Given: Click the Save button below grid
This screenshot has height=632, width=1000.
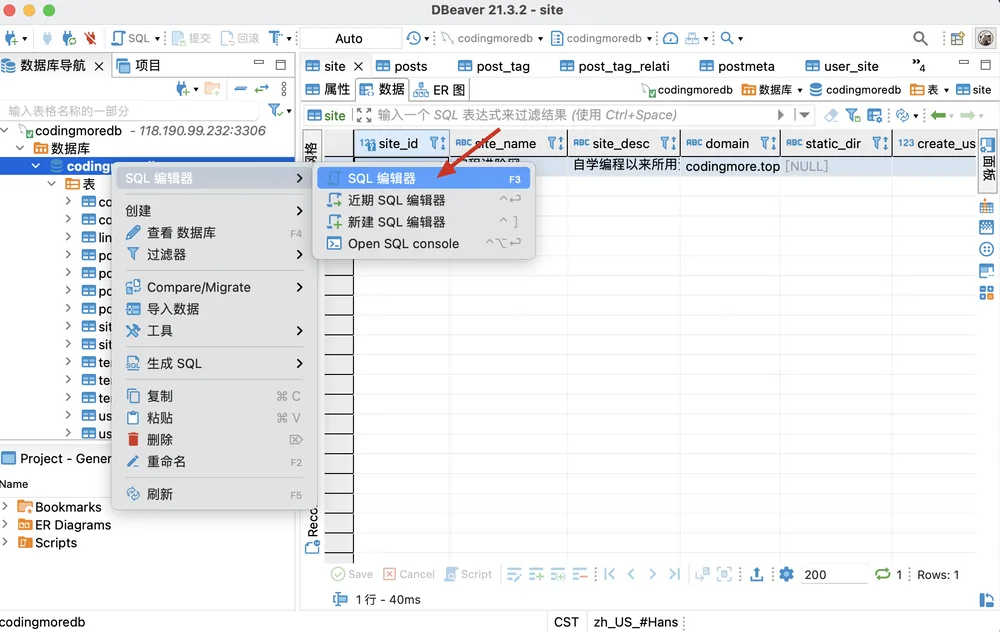Looking at the screenshot, I should coord(352,574).
